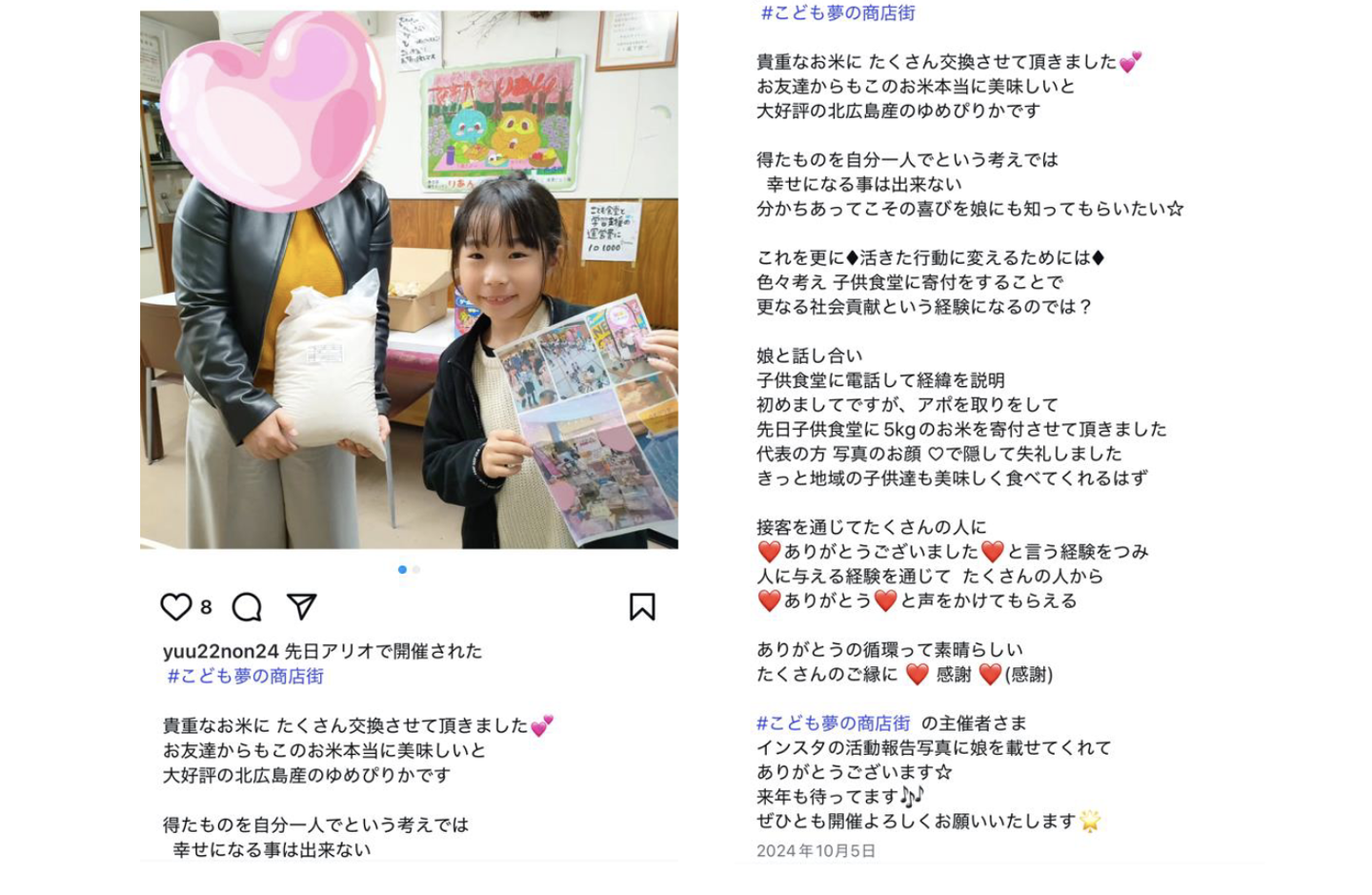Open yuu22non24 profile from caption
Screen dimensions: 1372x895
click(220, 651)
